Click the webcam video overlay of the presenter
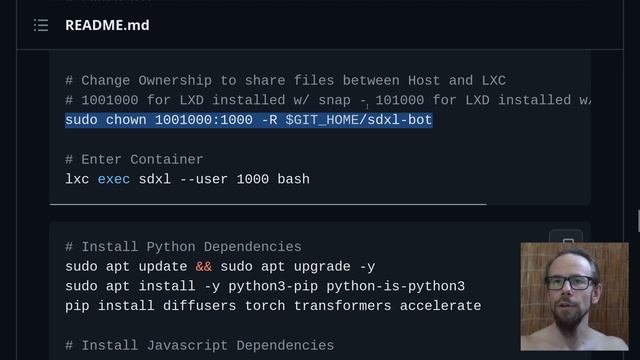Screen dimensions: 640x360 tap(574, 297)
